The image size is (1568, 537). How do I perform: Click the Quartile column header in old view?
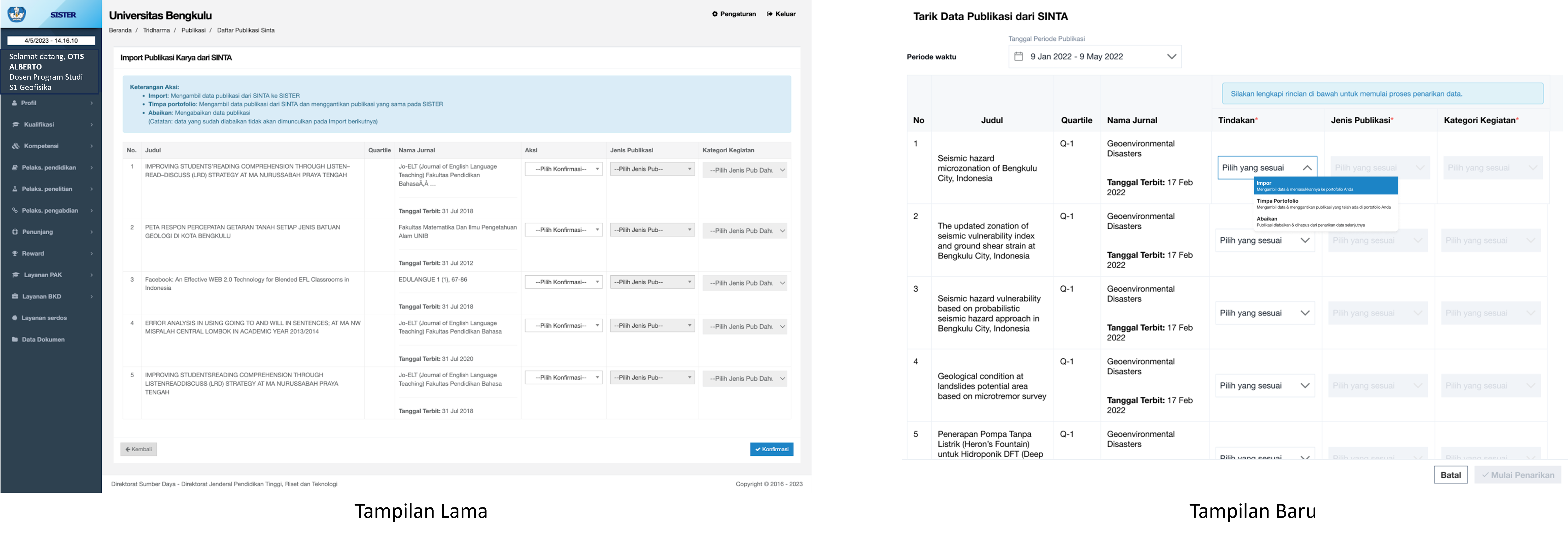379,150
